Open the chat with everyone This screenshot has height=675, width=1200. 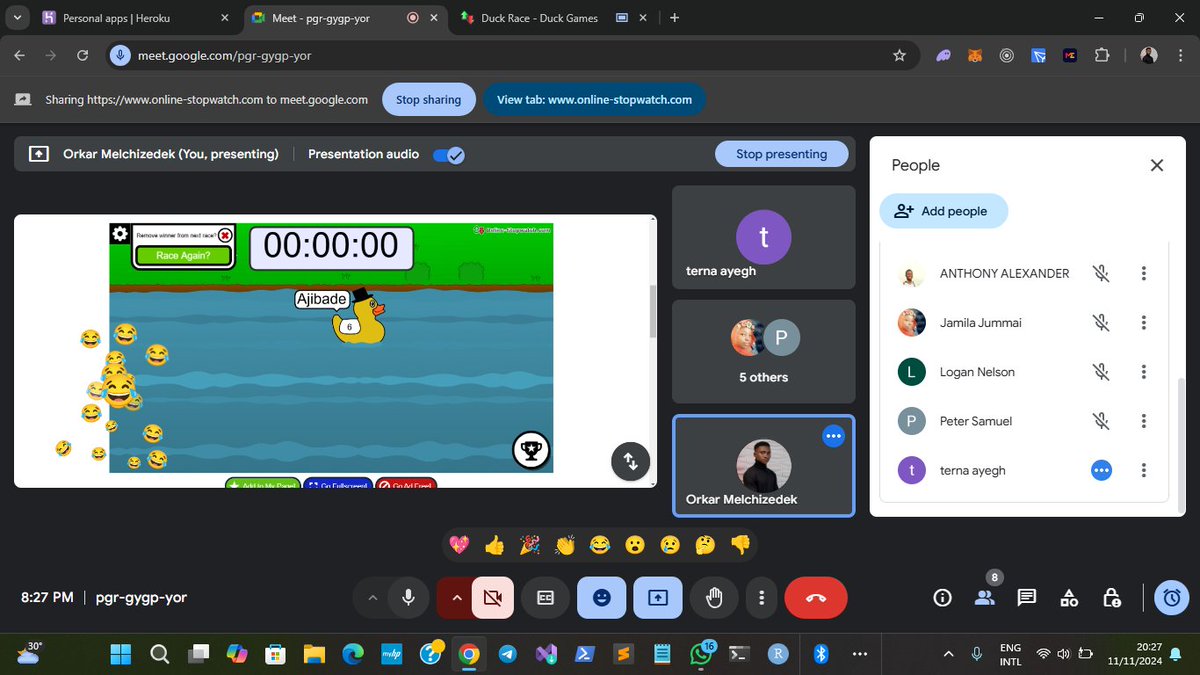pos(1027,598)
